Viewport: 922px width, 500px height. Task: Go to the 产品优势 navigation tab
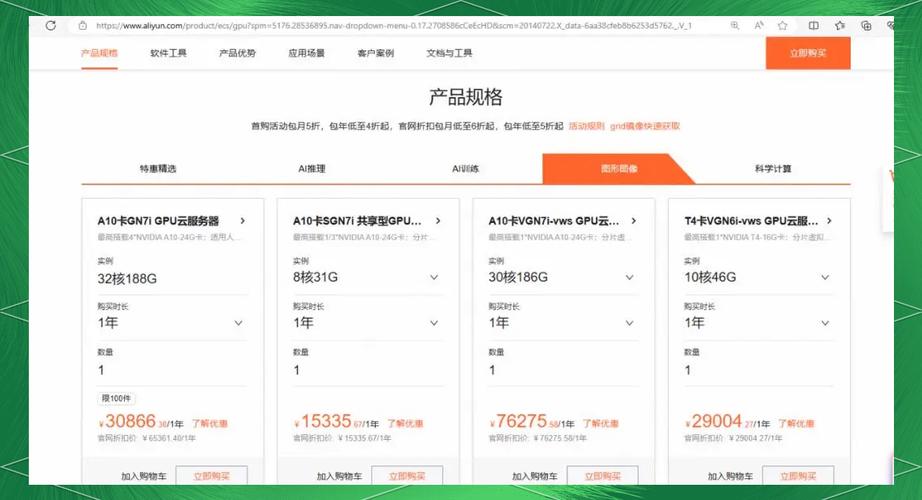[x=238, y=53]
